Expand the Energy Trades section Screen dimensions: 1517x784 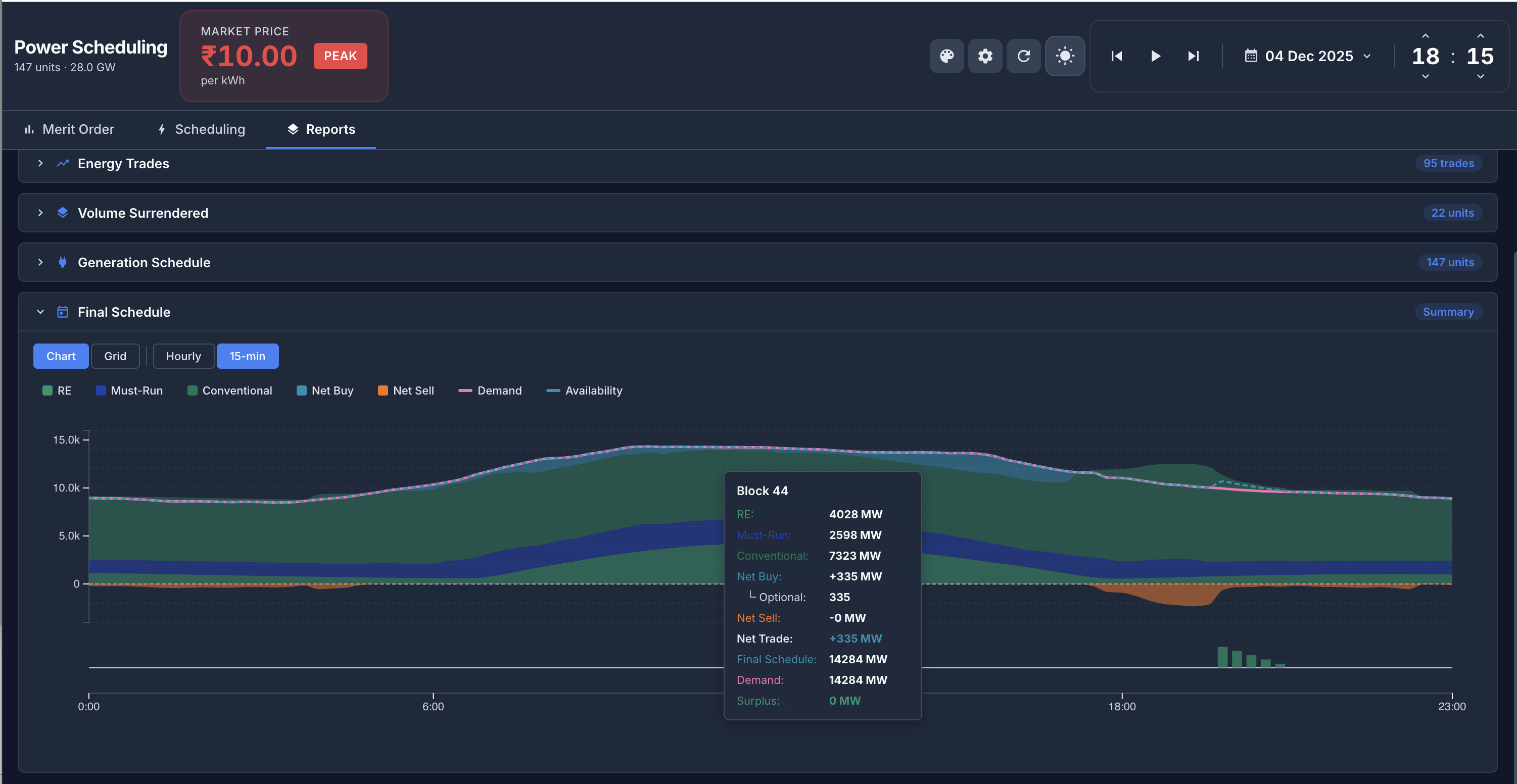(x=40, y=163)
